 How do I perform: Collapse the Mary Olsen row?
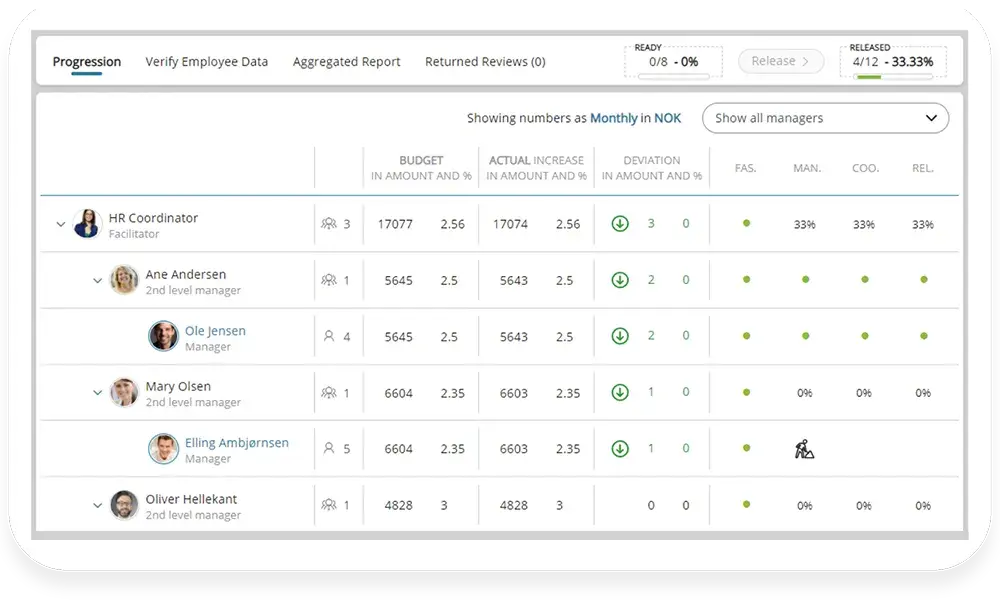(98, 393)
